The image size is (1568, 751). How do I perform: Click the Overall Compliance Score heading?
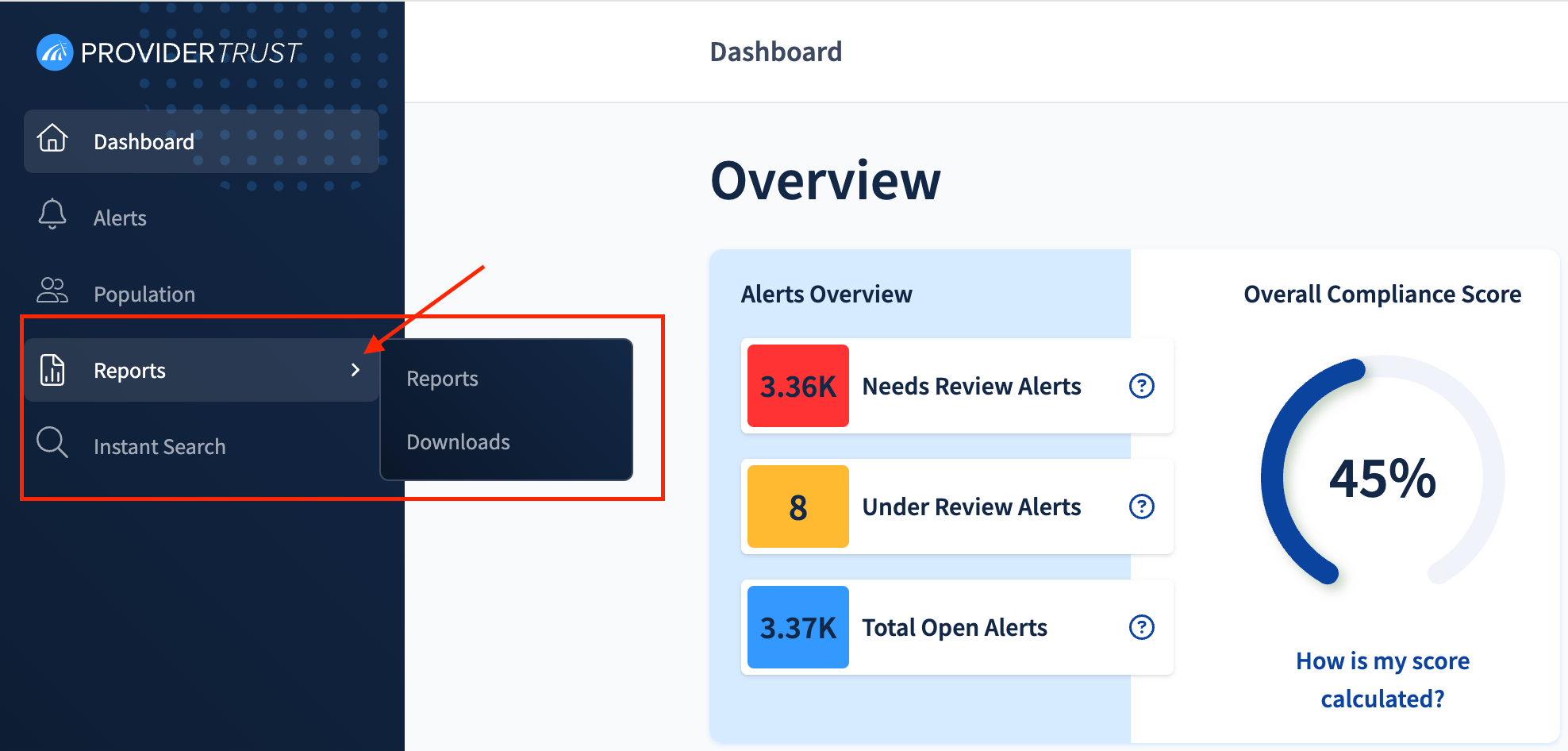pyautogui.click(x=1382, y=295)
